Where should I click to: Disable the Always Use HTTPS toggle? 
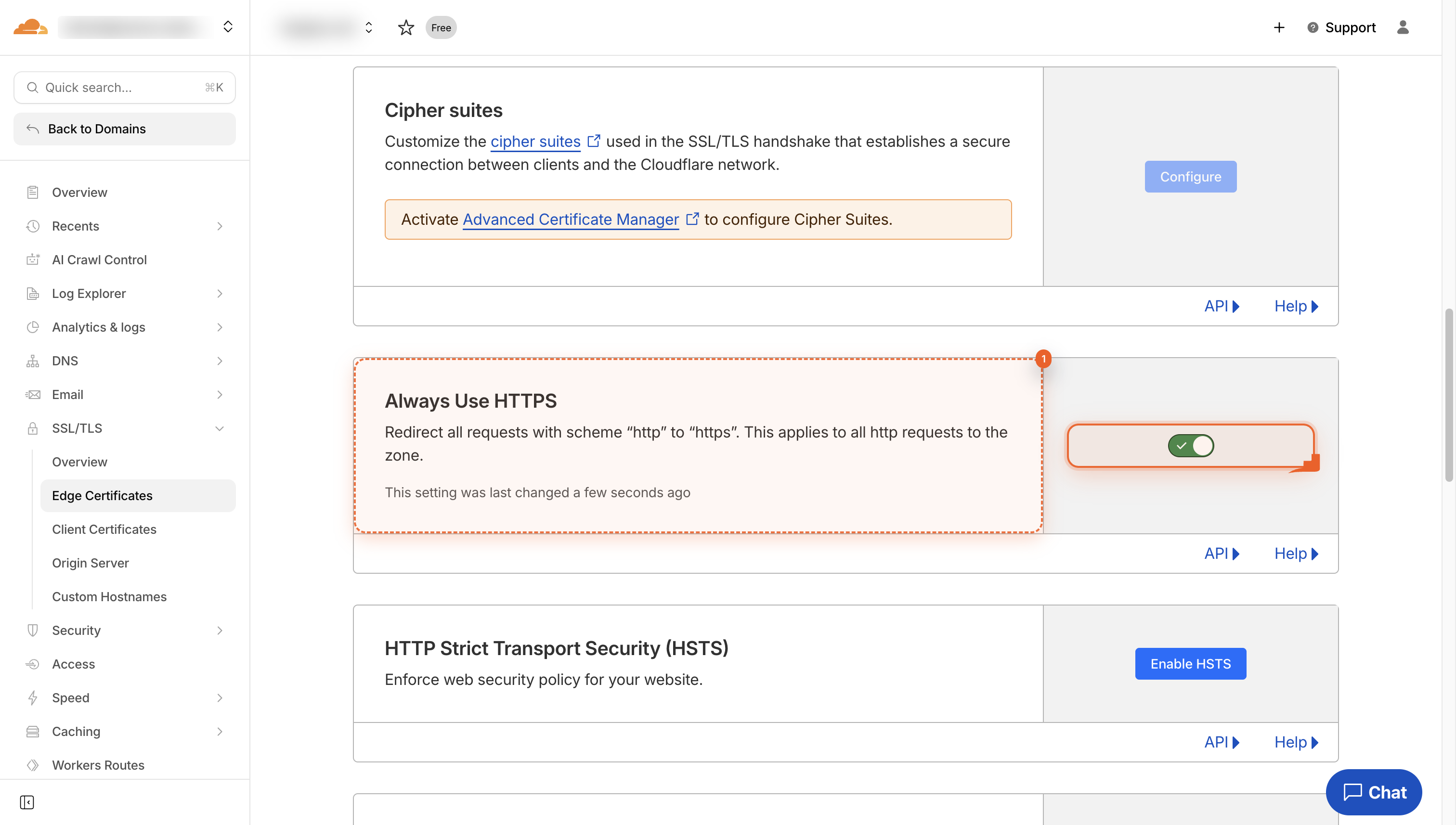pos(1190,445)
